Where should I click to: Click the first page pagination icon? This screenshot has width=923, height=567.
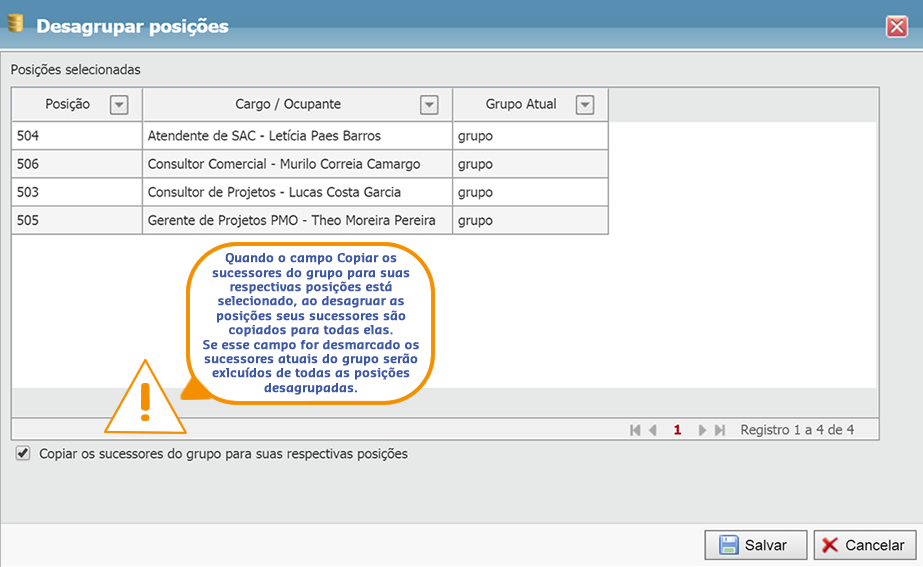(x=635, y=430)
